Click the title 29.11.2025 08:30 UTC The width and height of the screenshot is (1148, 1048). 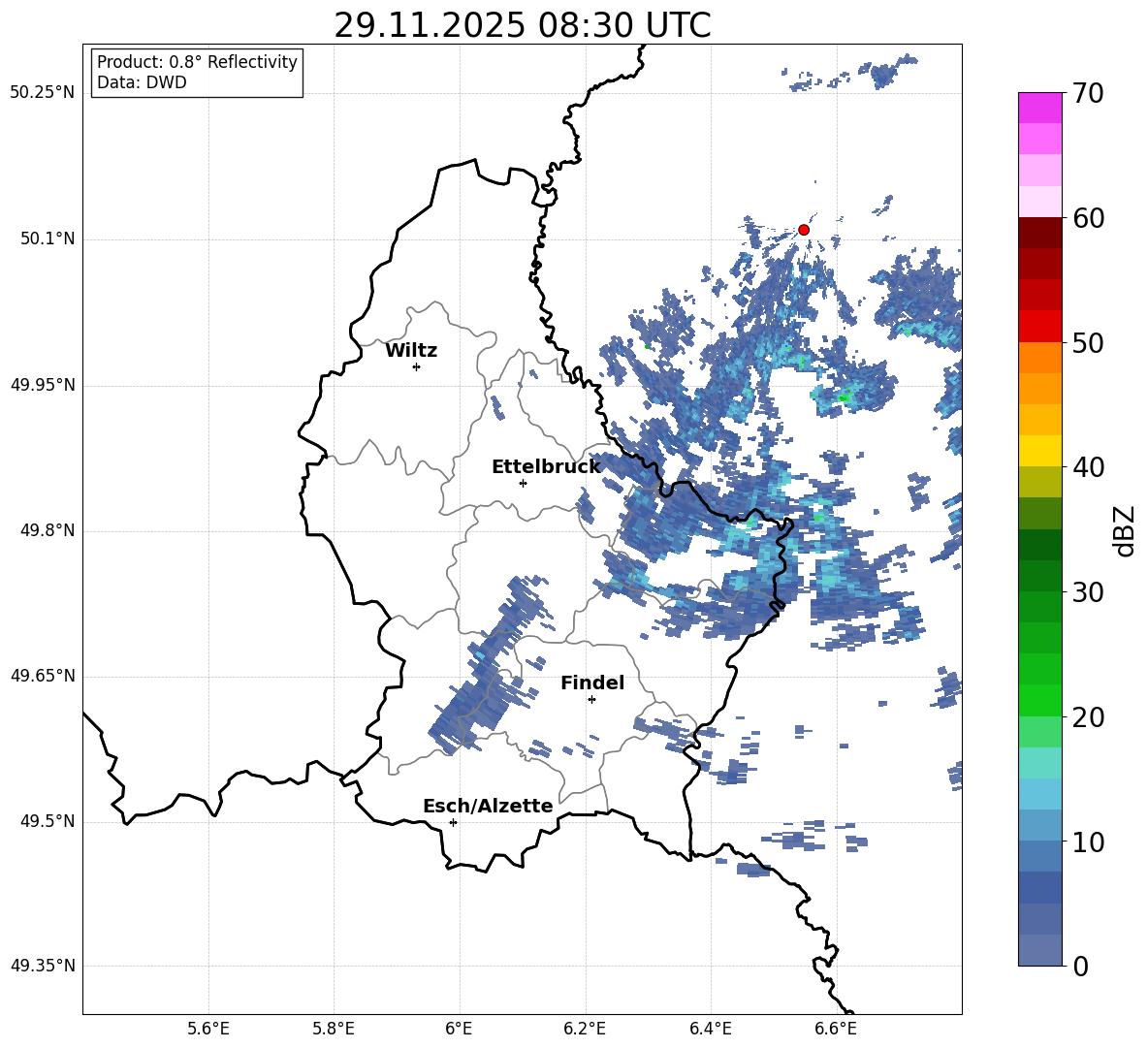[x=522, y=25]
